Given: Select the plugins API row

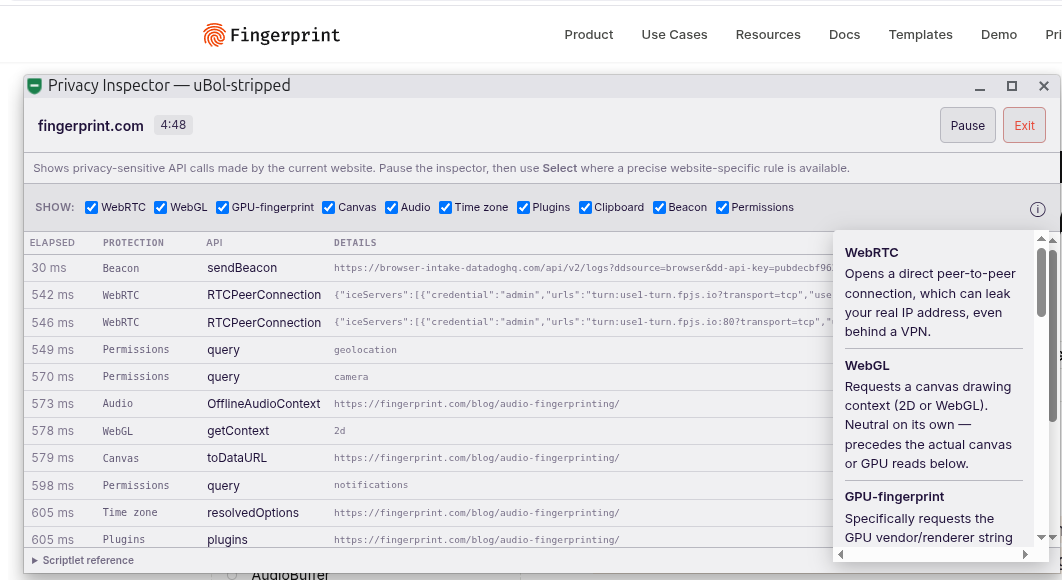Looking at the screenshot, I should click(x=429, y=539).
